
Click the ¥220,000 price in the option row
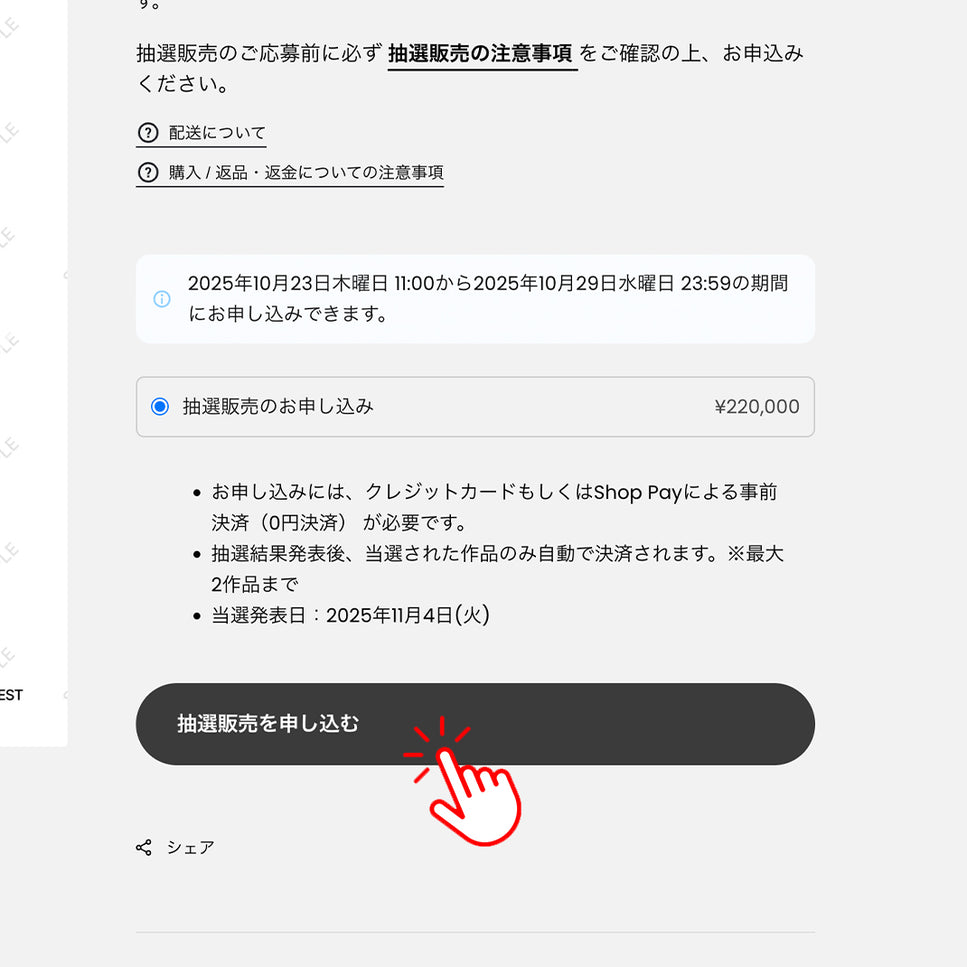point(757,406)
